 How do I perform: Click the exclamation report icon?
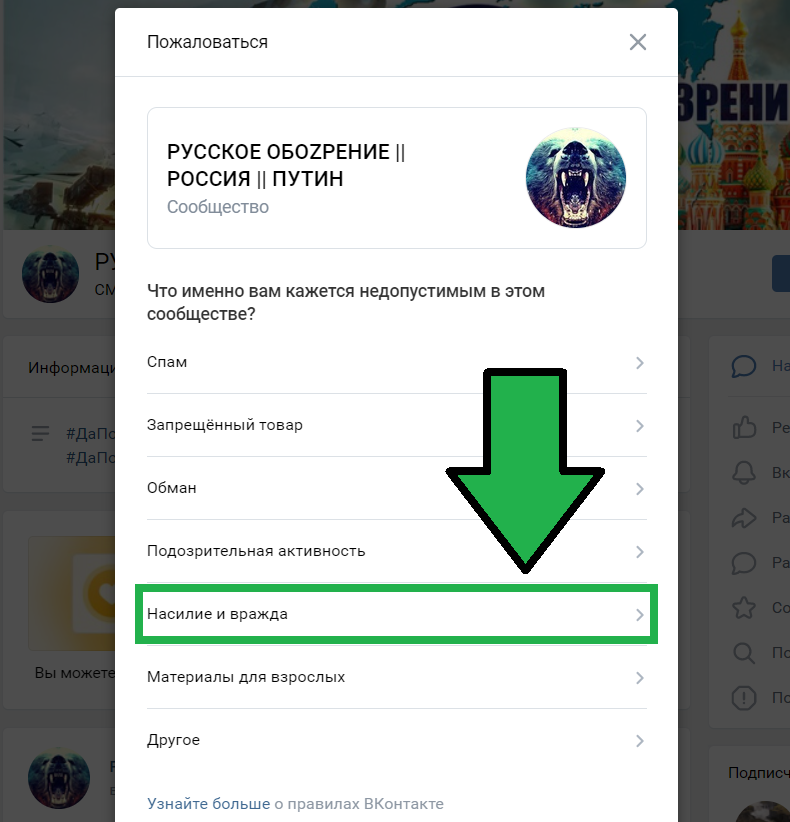coord(744,698)
